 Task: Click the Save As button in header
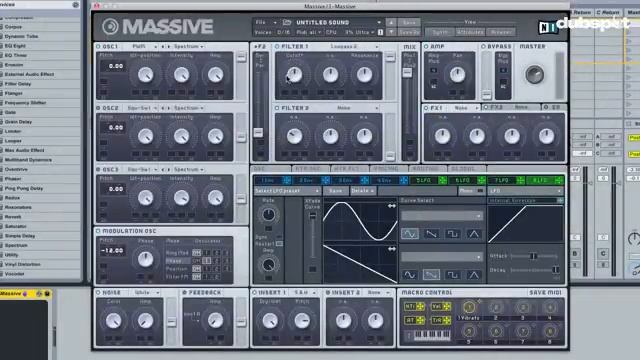409,32
